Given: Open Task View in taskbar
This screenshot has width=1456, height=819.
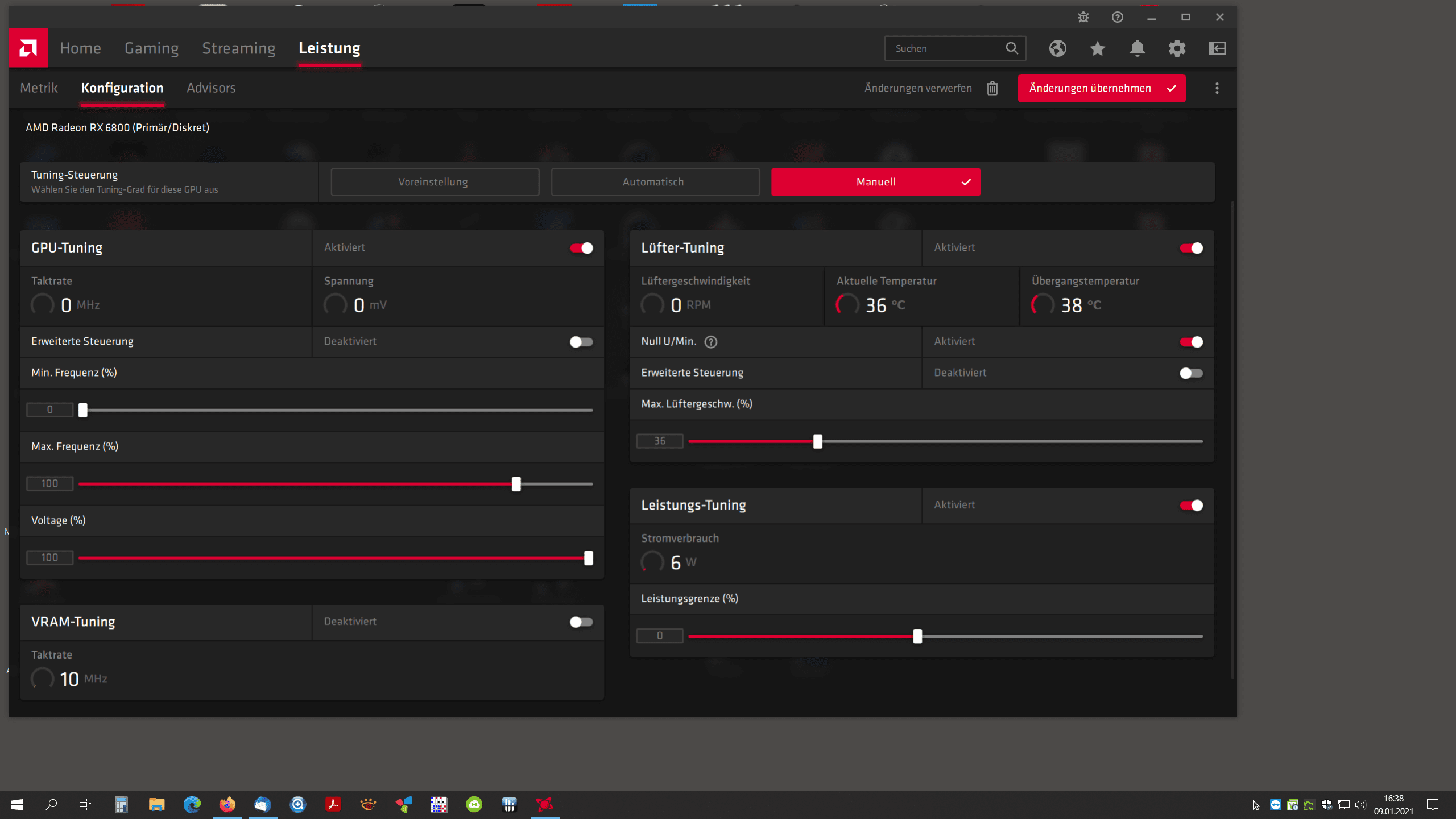Looking at the screenshot, I should (85, 805).
